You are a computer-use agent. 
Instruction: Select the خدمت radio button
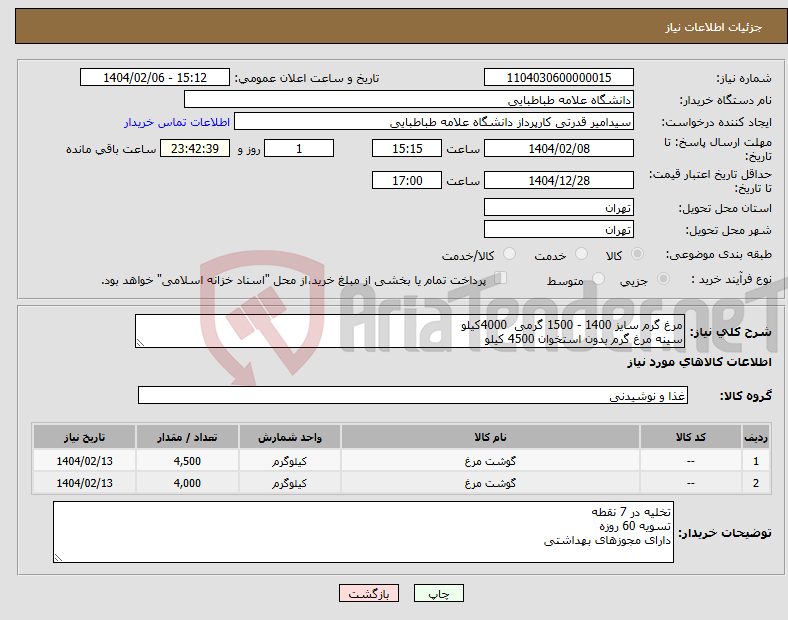click(581, 254)
